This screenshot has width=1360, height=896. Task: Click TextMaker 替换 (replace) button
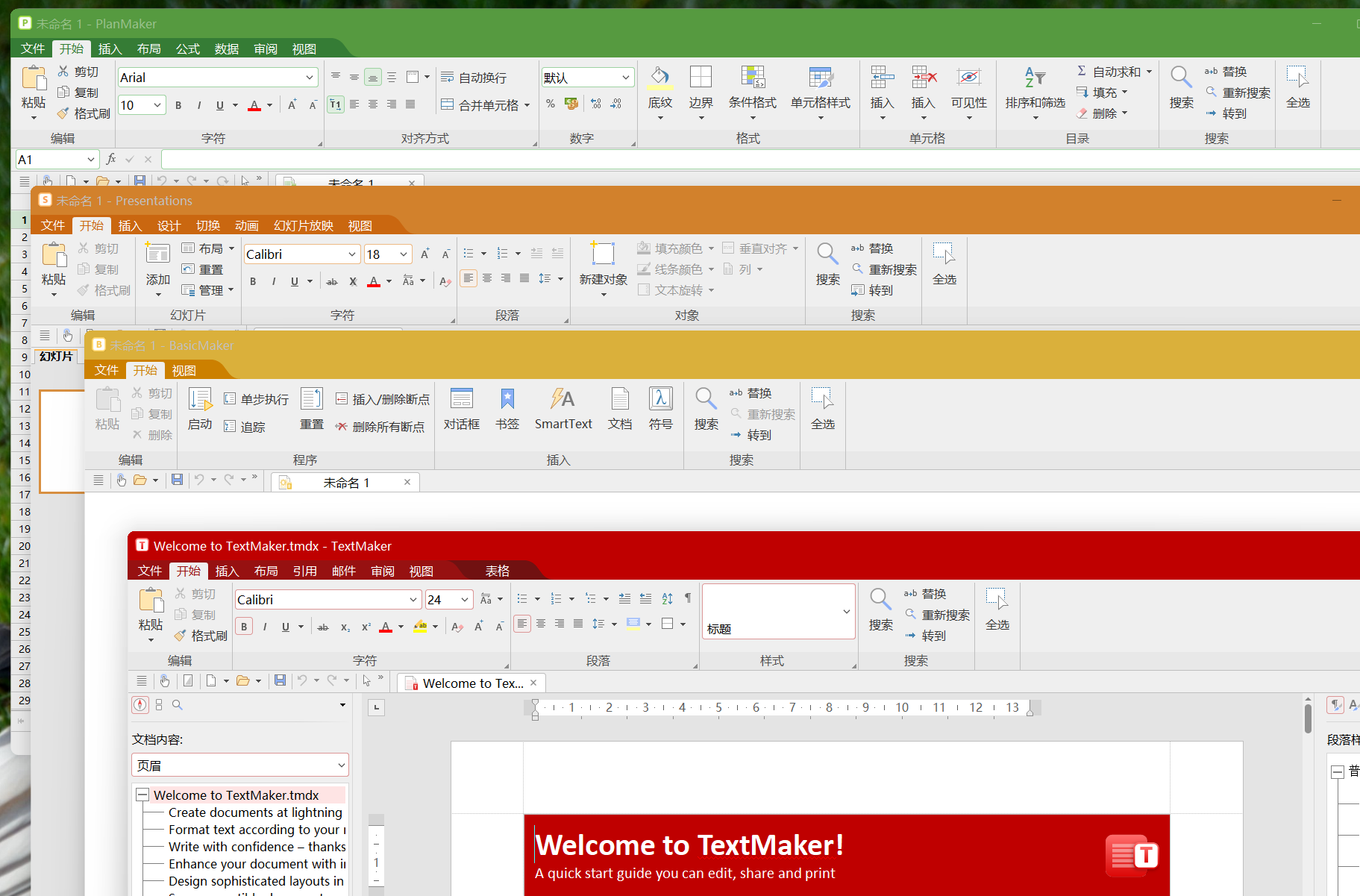pos(925,594)
